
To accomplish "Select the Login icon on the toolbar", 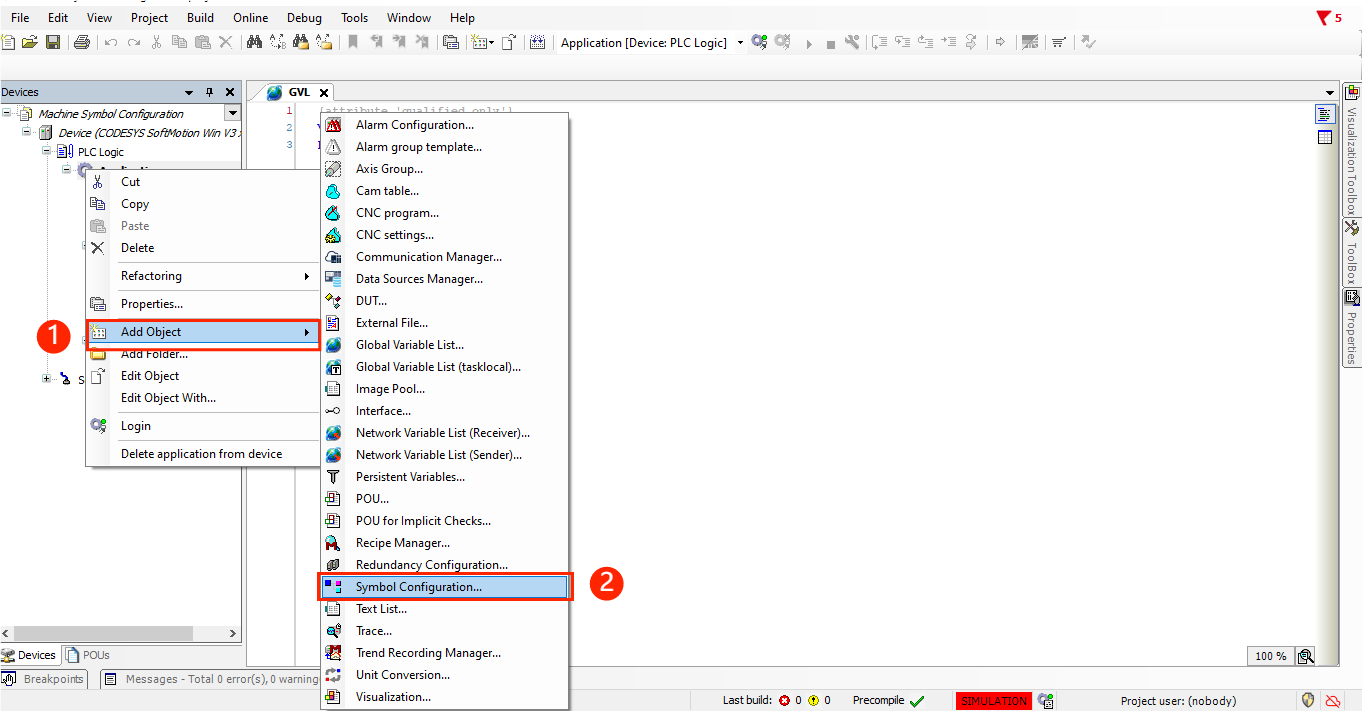I will tap(758, 42).
